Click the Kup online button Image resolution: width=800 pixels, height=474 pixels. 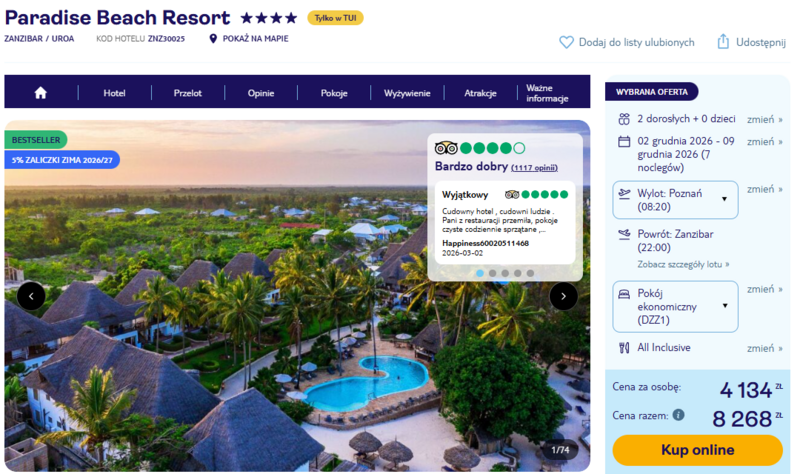tap(697, 450)
